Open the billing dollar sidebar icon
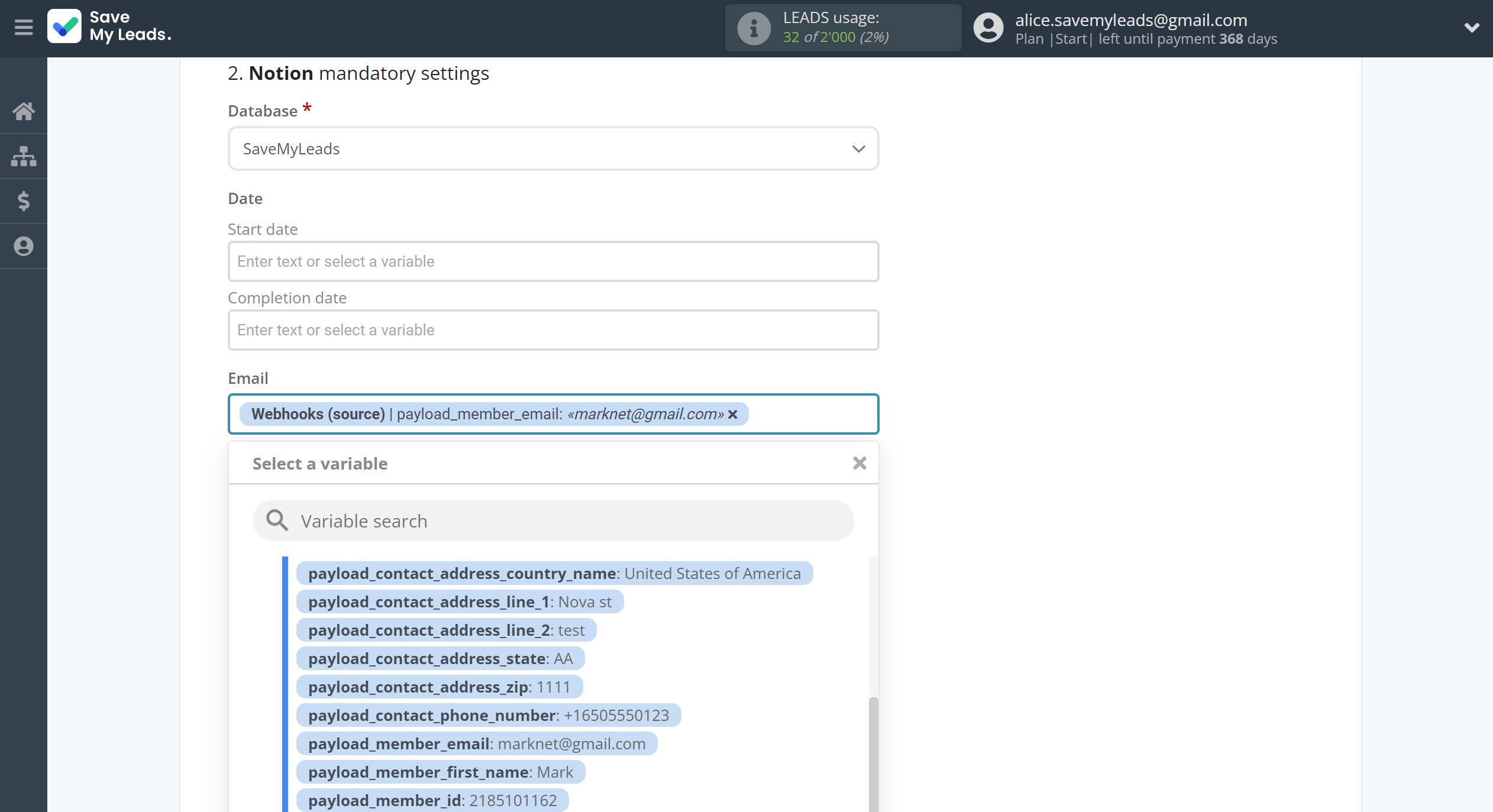The height and width of the screenshot is (812, 1493). coord(24,201)
